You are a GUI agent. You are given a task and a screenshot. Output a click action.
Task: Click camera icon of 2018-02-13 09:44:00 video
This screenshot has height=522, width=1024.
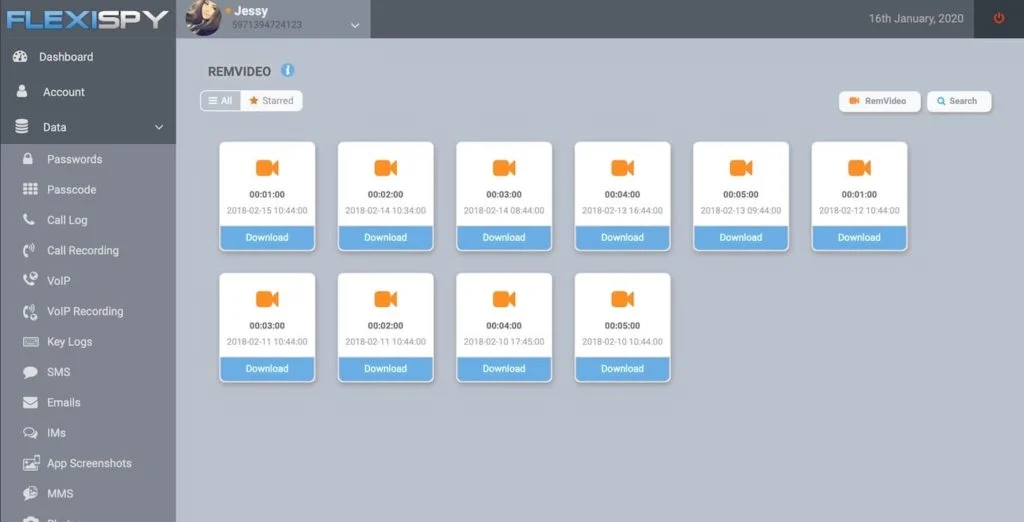(x=741, y=168)
